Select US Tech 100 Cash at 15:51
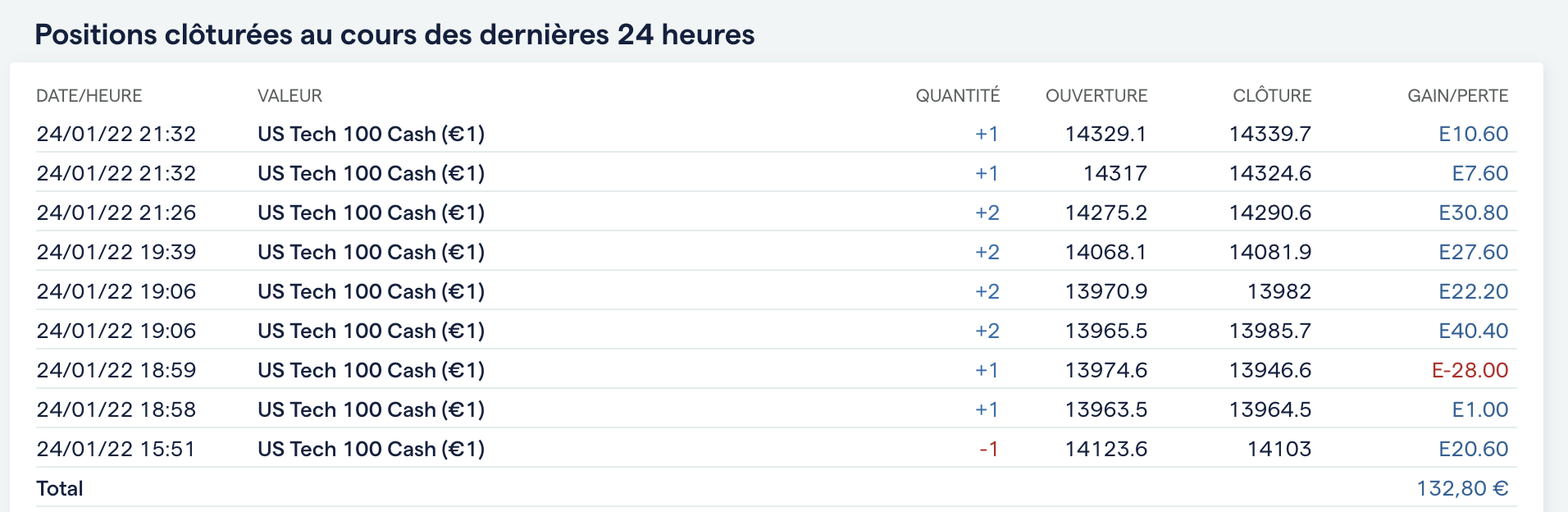 pos(371,449)
